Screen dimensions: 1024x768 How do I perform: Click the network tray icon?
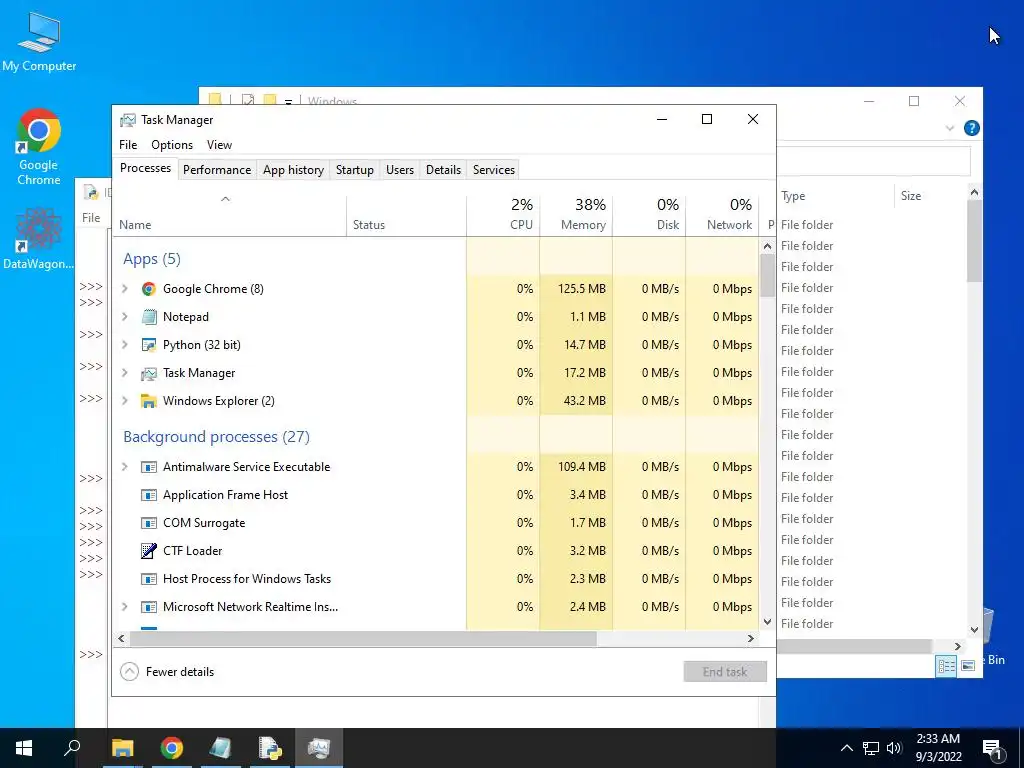point(871,748)
